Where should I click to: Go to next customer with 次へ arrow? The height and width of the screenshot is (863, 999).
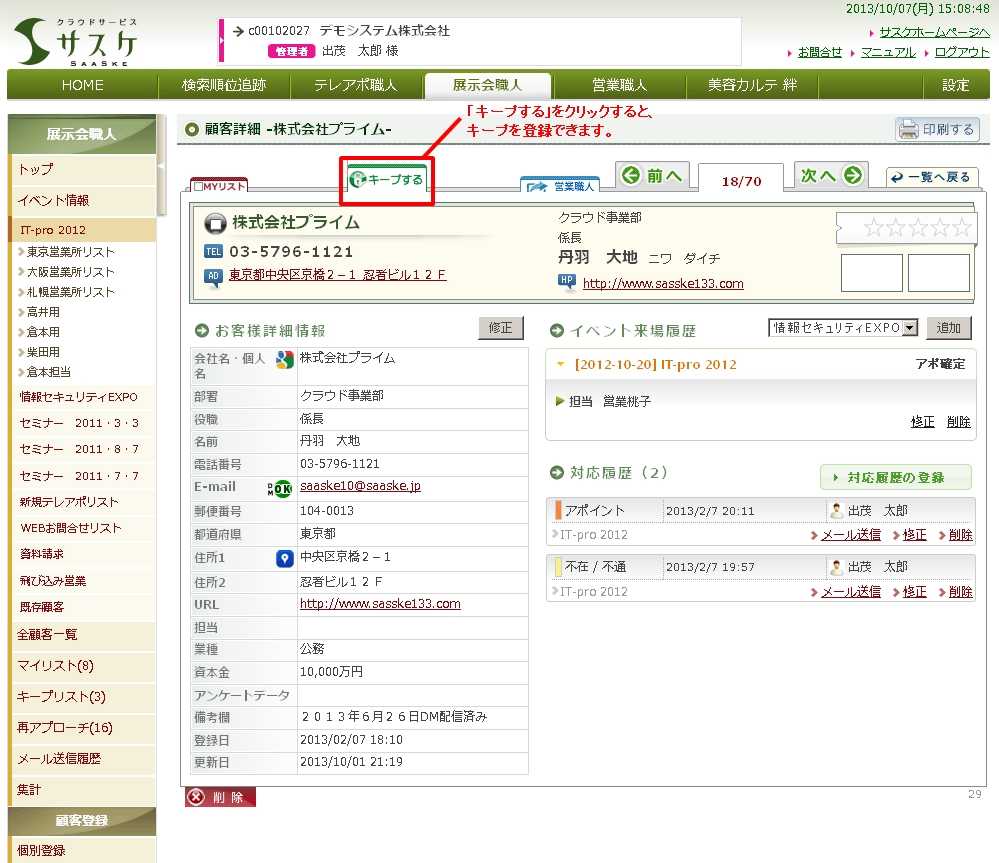pos(852,176)
